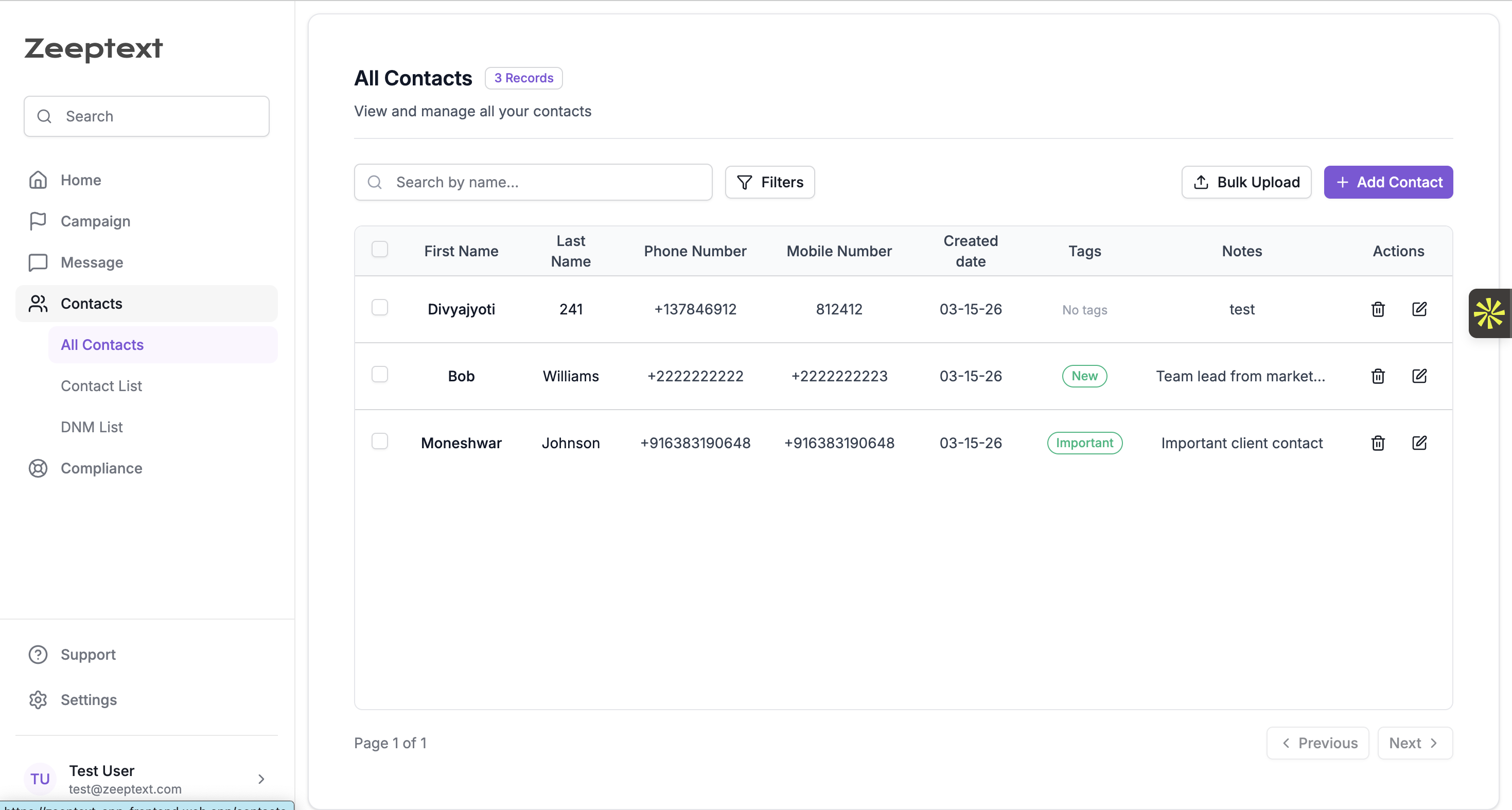Click the Next page button
Viewport: 1512px width, 810px height.
(x=1415, y=743)
